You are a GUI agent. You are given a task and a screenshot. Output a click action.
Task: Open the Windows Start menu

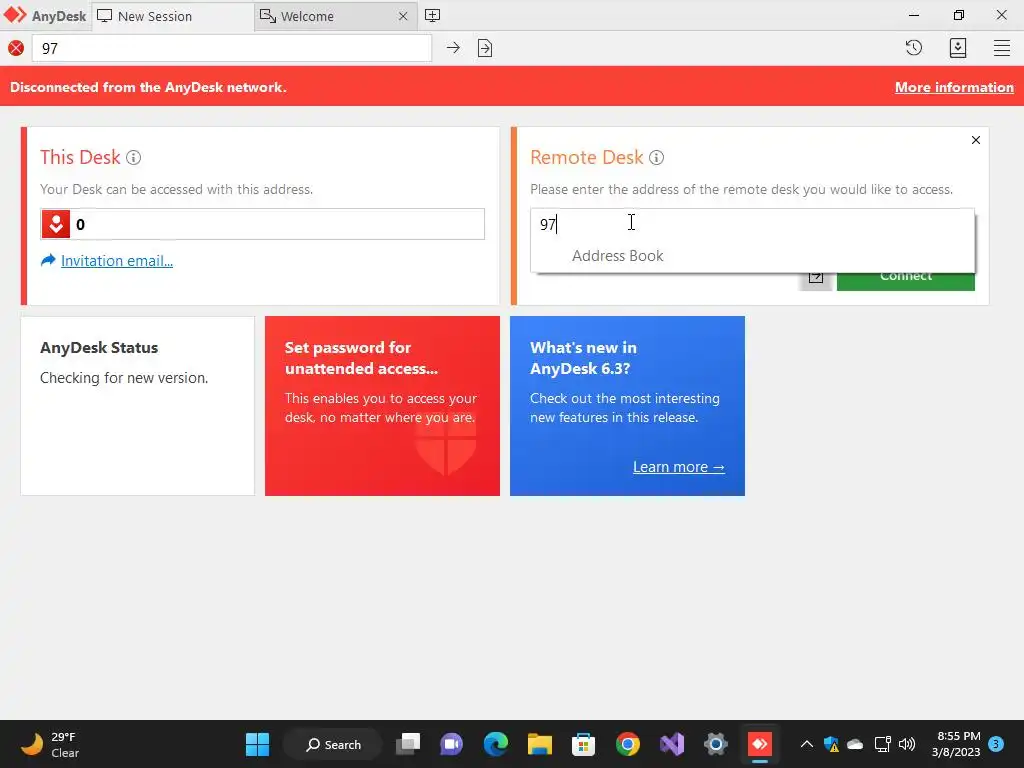pyautogui.click(x=257, y=744)
